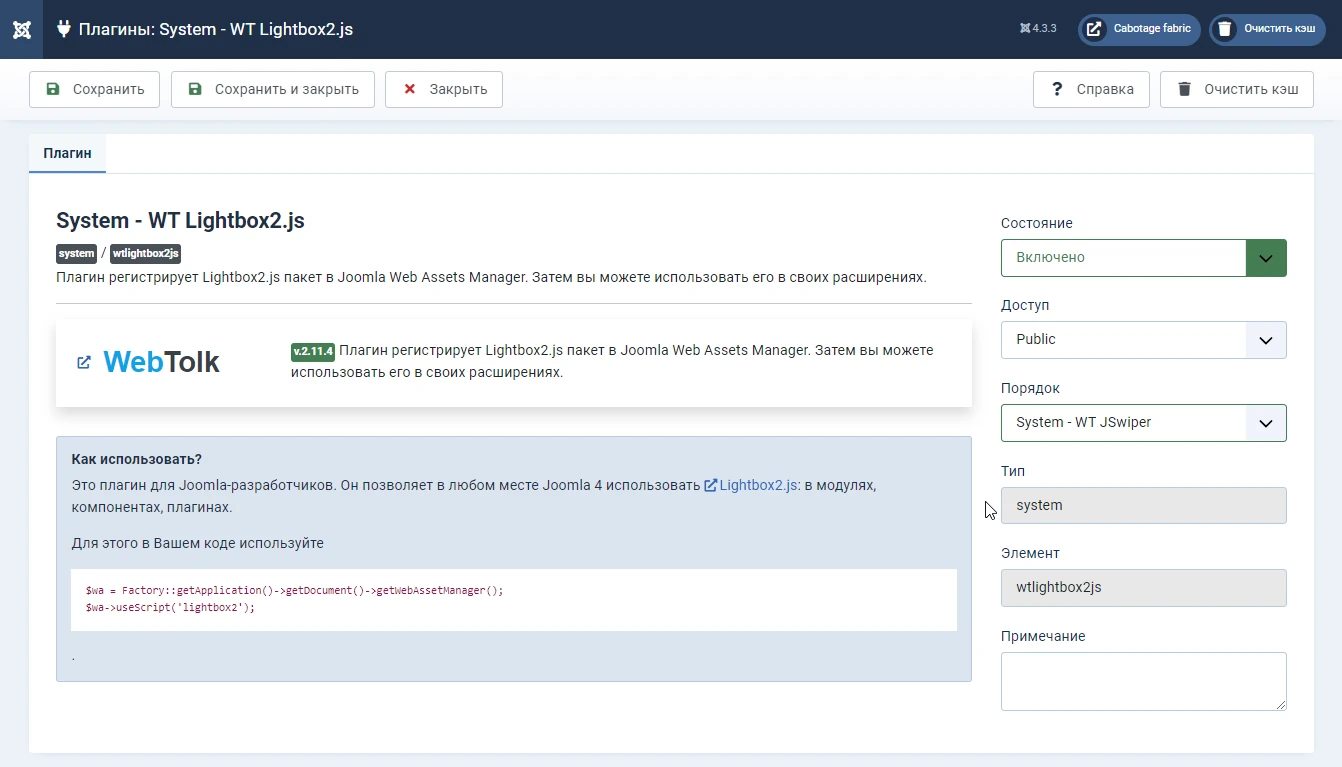Screen dimensions: 1342x767
Task: Switch to the Плагин tab
Action: 67,154
